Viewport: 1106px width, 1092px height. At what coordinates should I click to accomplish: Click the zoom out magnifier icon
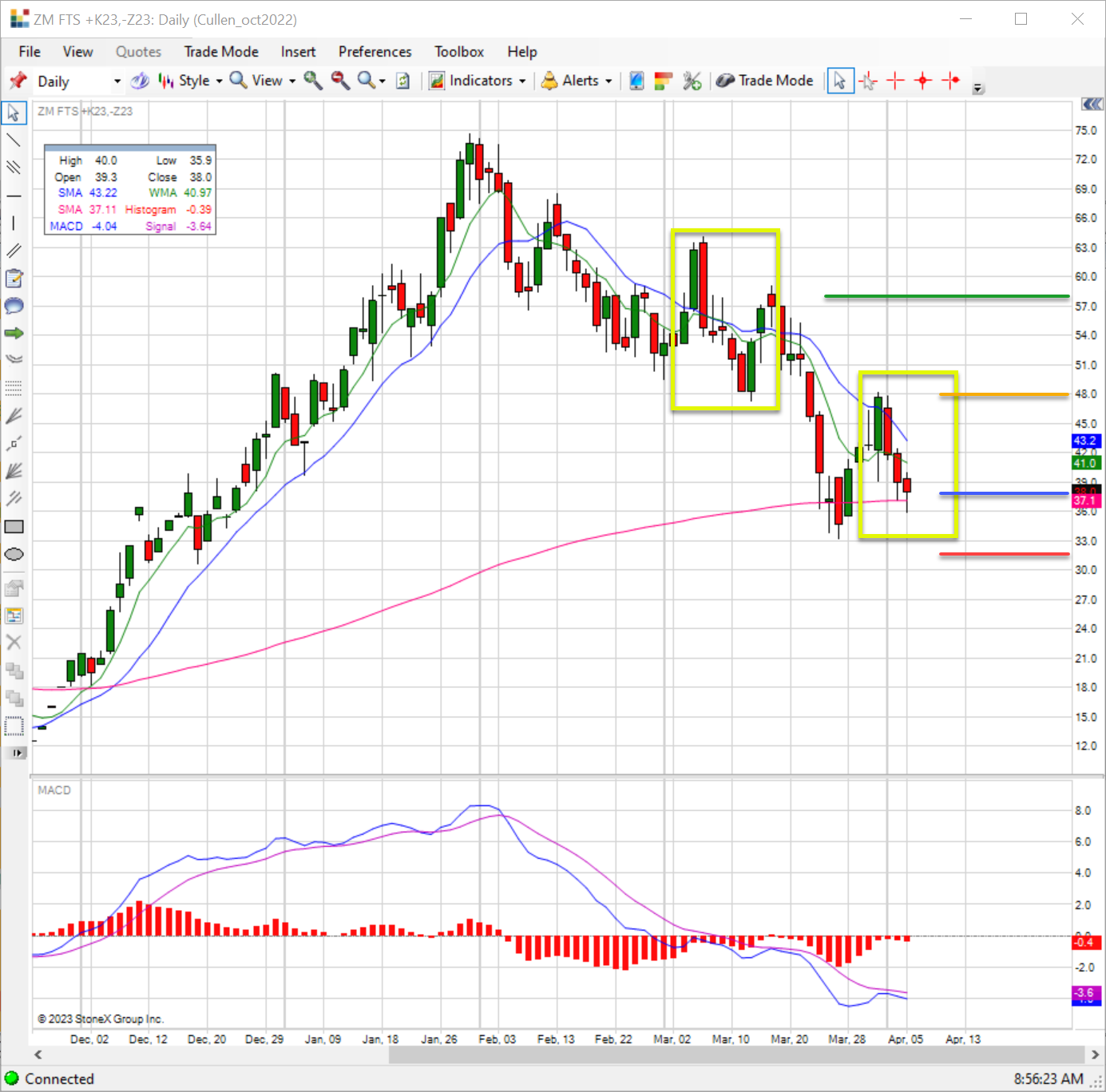340,81
